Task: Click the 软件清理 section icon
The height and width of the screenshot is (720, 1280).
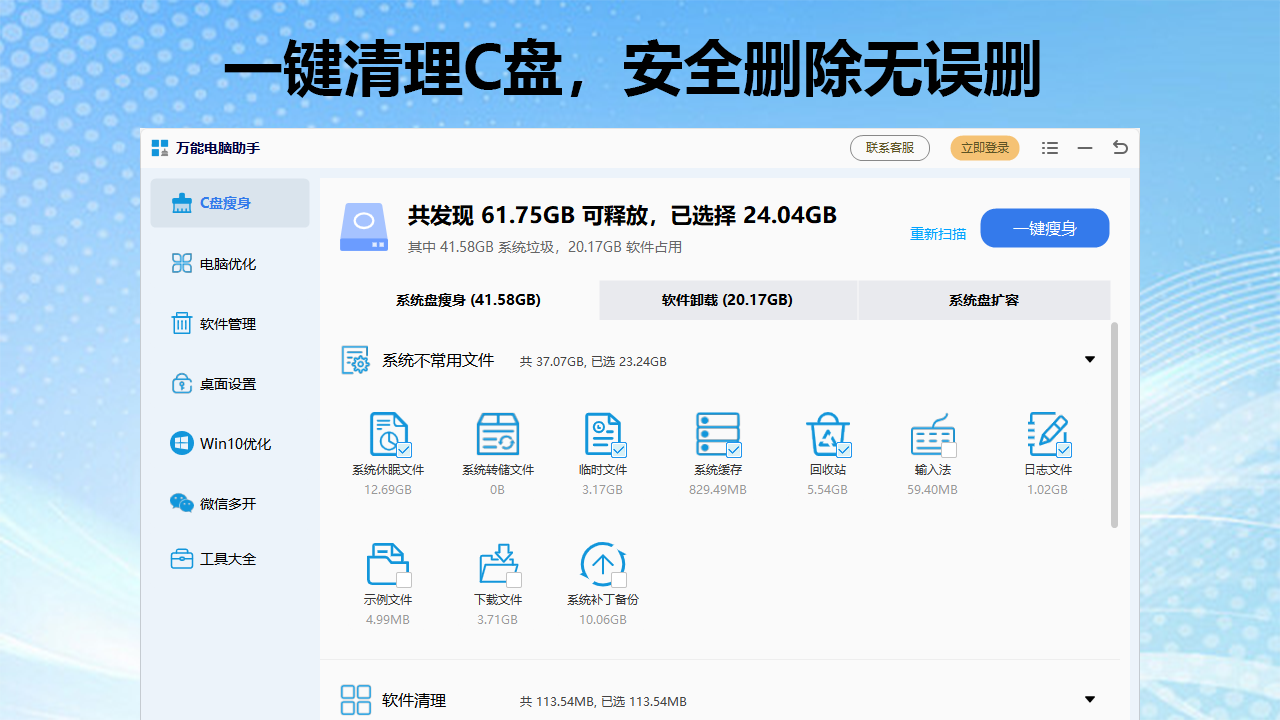Action: [x=356, y=700]
